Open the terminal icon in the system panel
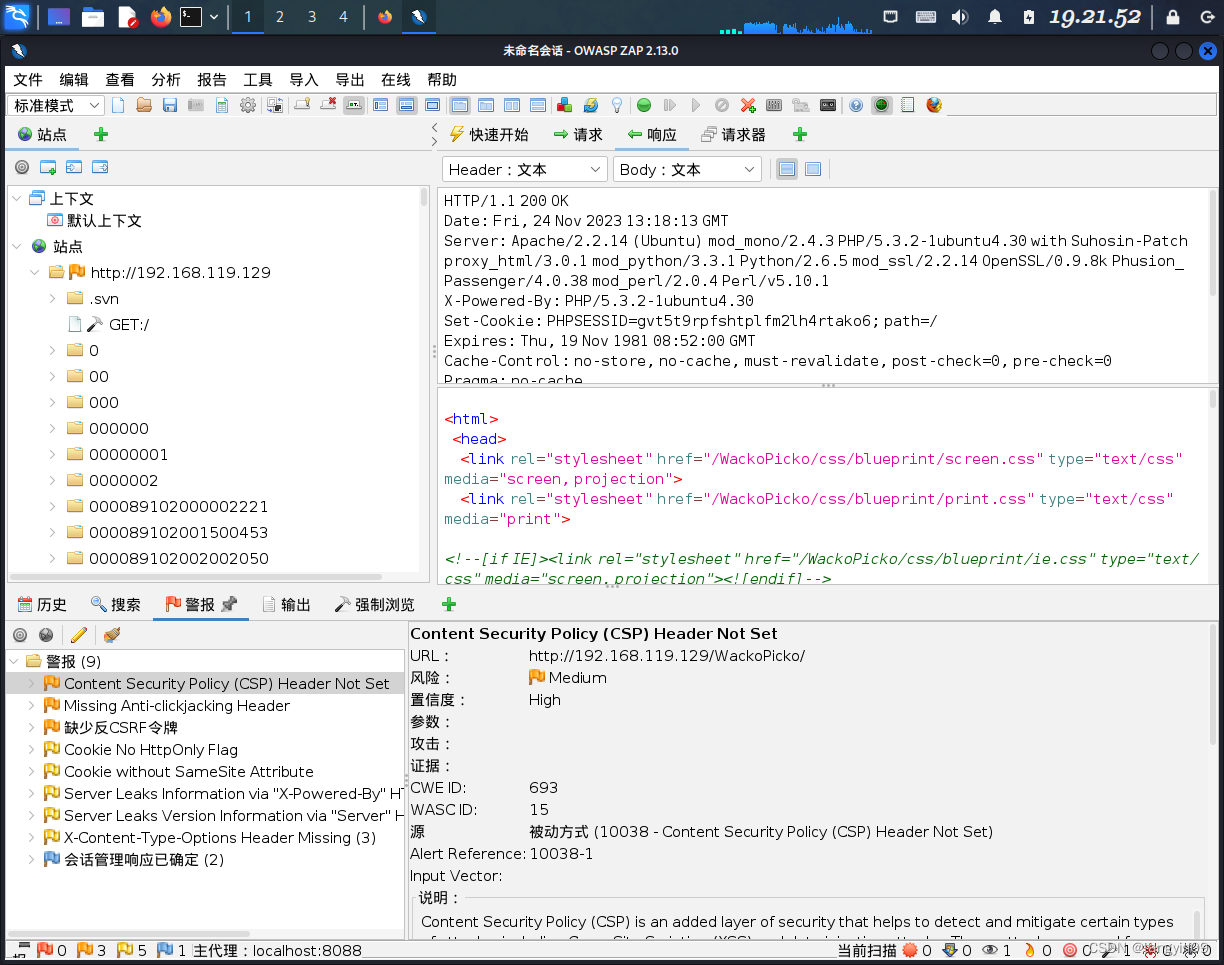 pos(191,16)
